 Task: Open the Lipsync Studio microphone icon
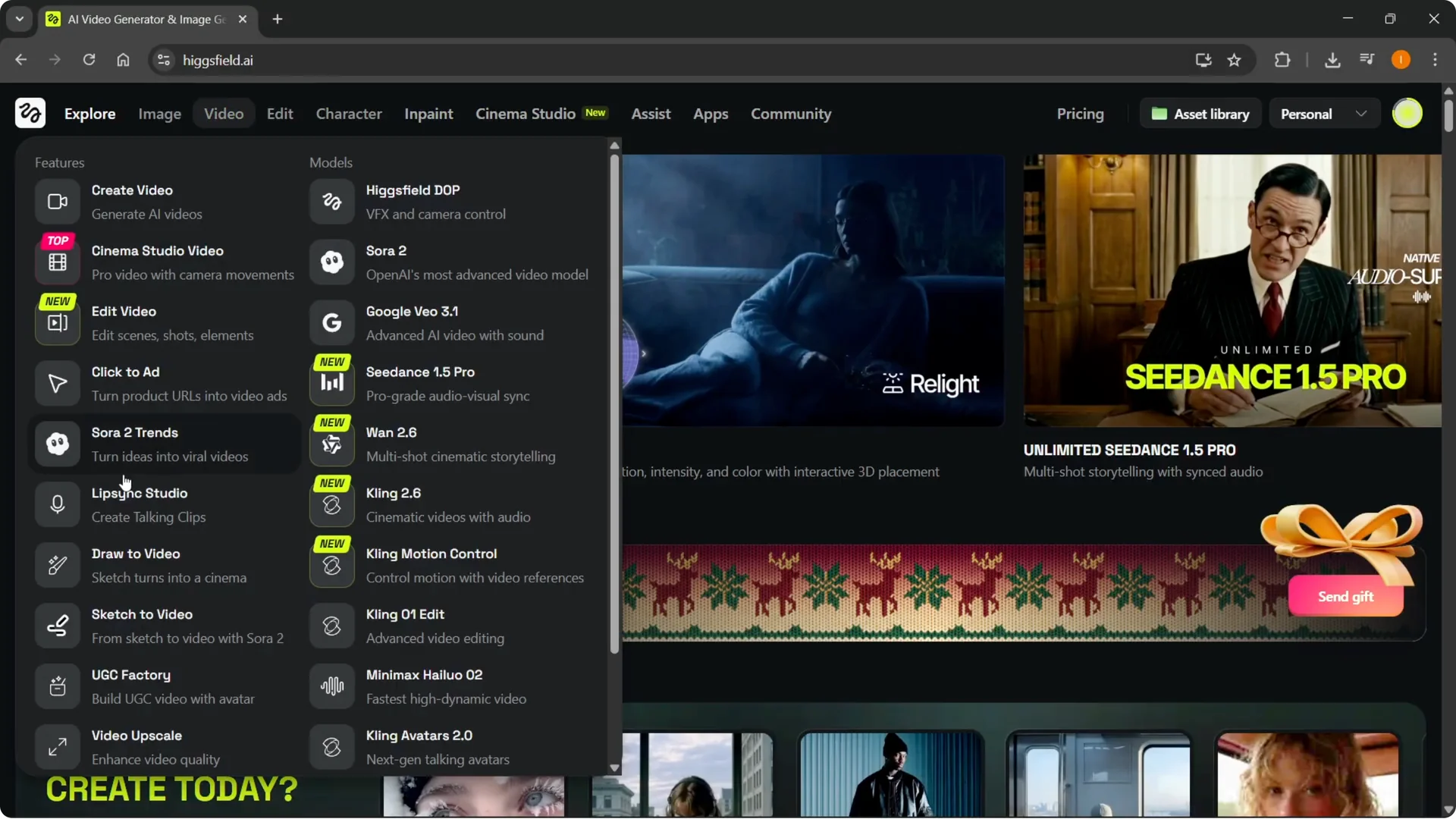[58, 504]
